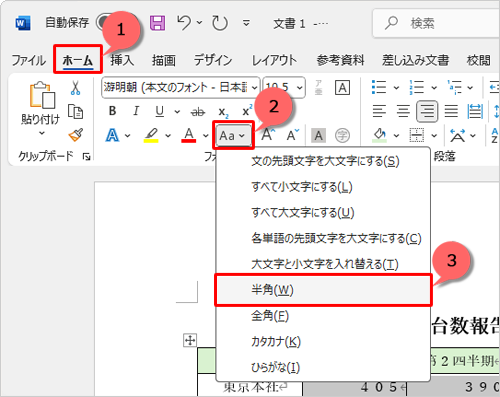This screenshot has width=500, height=397.
Task: Open the 挿入 tab
Action: point(122,60)
